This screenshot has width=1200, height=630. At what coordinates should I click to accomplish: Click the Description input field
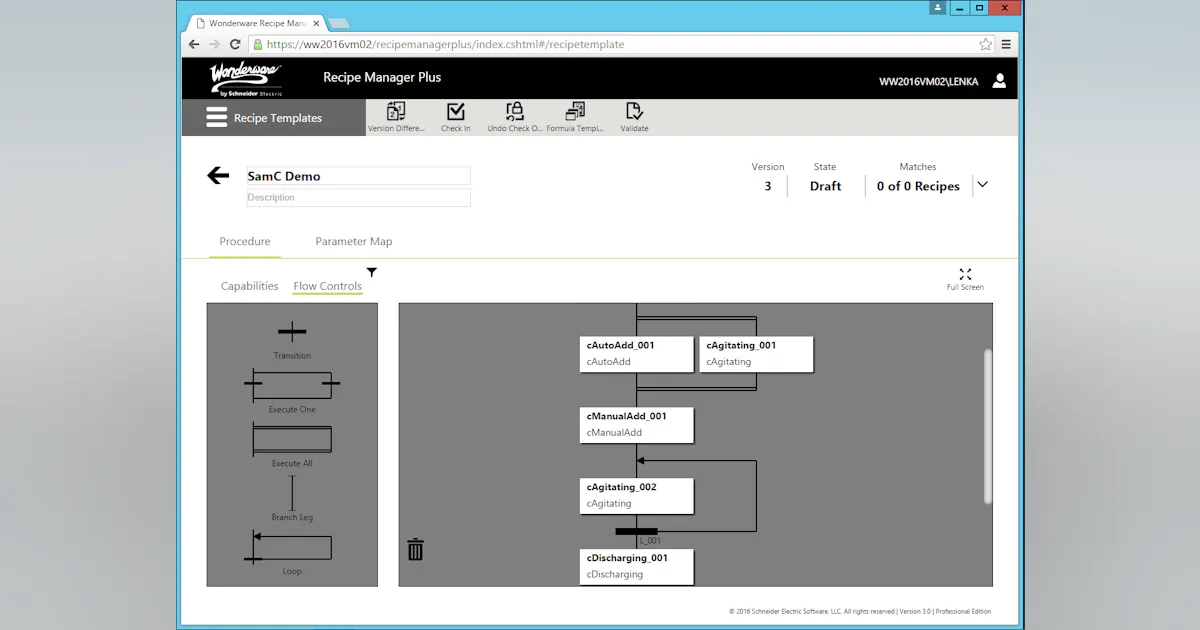click(358, 197)
